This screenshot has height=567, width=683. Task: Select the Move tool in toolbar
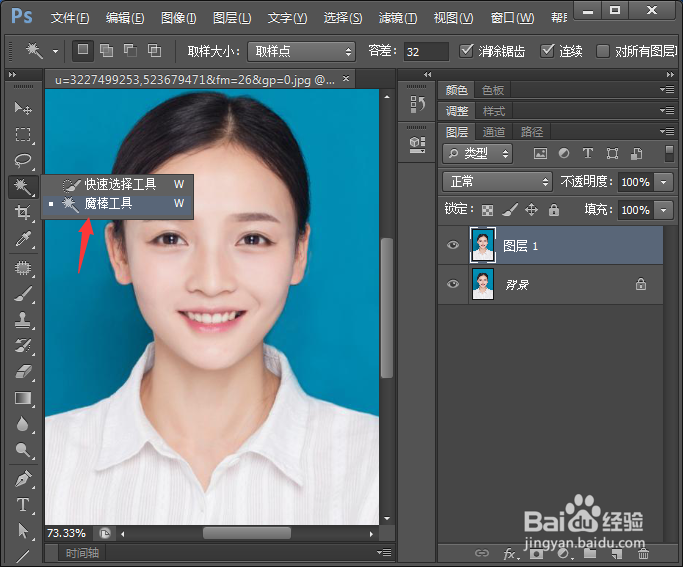(x=23, y=108)
